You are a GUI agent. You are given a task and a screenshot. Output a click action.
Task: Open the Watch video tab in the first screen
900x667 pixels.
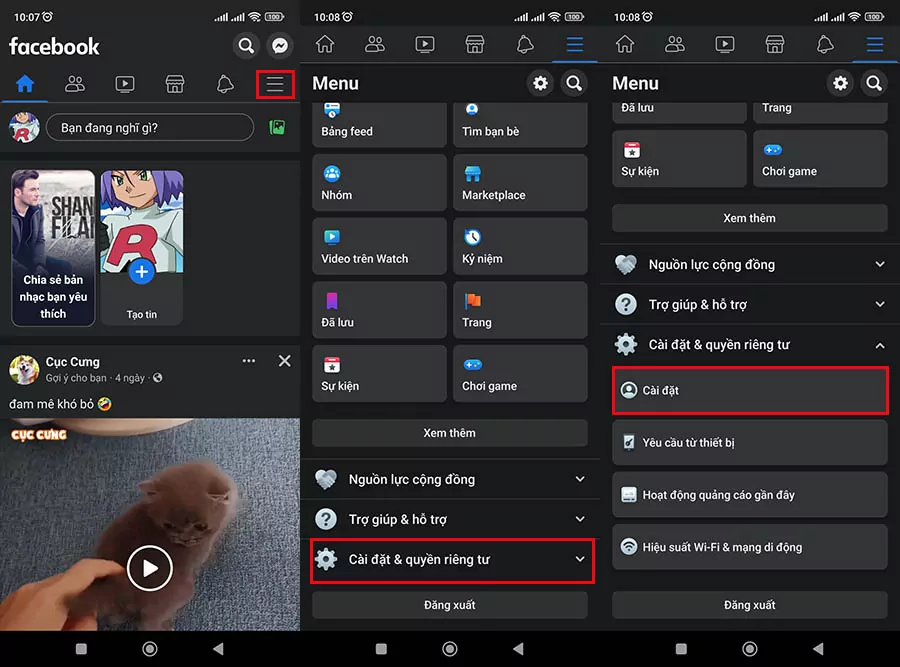pyautogui.click(x=125, y=84)
